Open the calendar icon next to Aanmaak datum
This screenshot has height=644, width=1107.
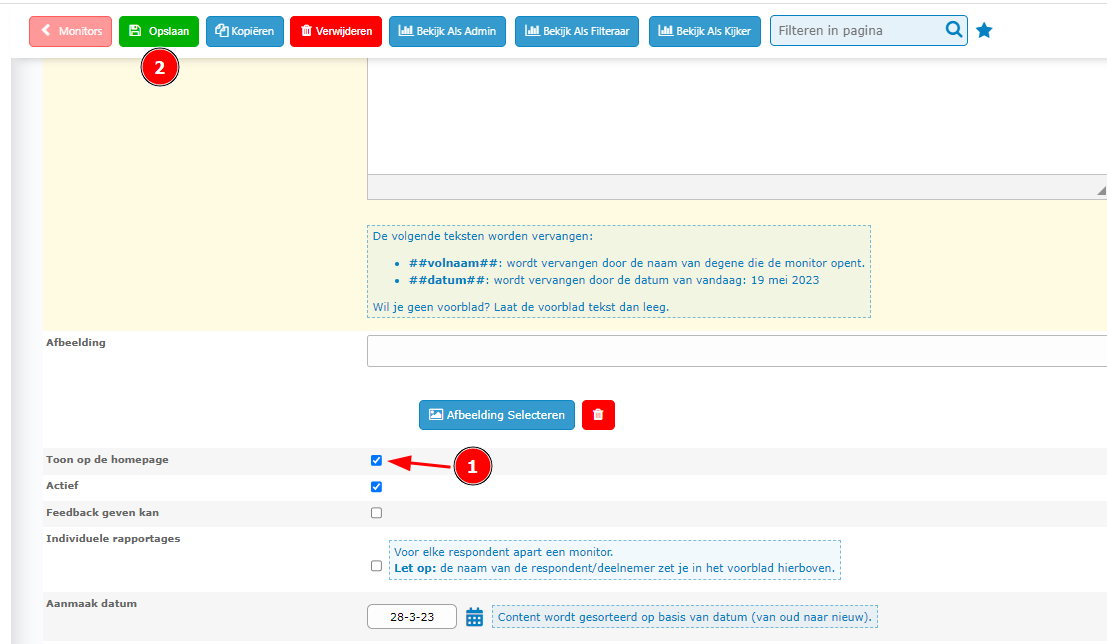coord(475,617)
